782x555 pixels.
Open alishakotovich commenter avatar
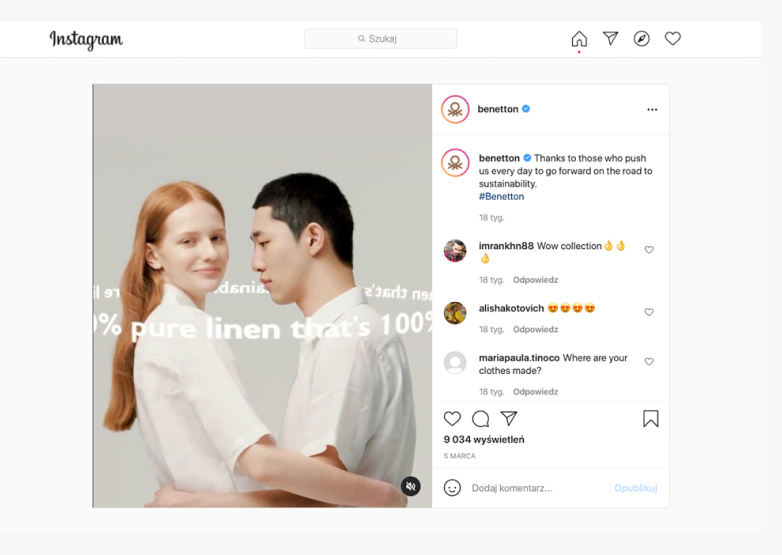coord(455,313)
